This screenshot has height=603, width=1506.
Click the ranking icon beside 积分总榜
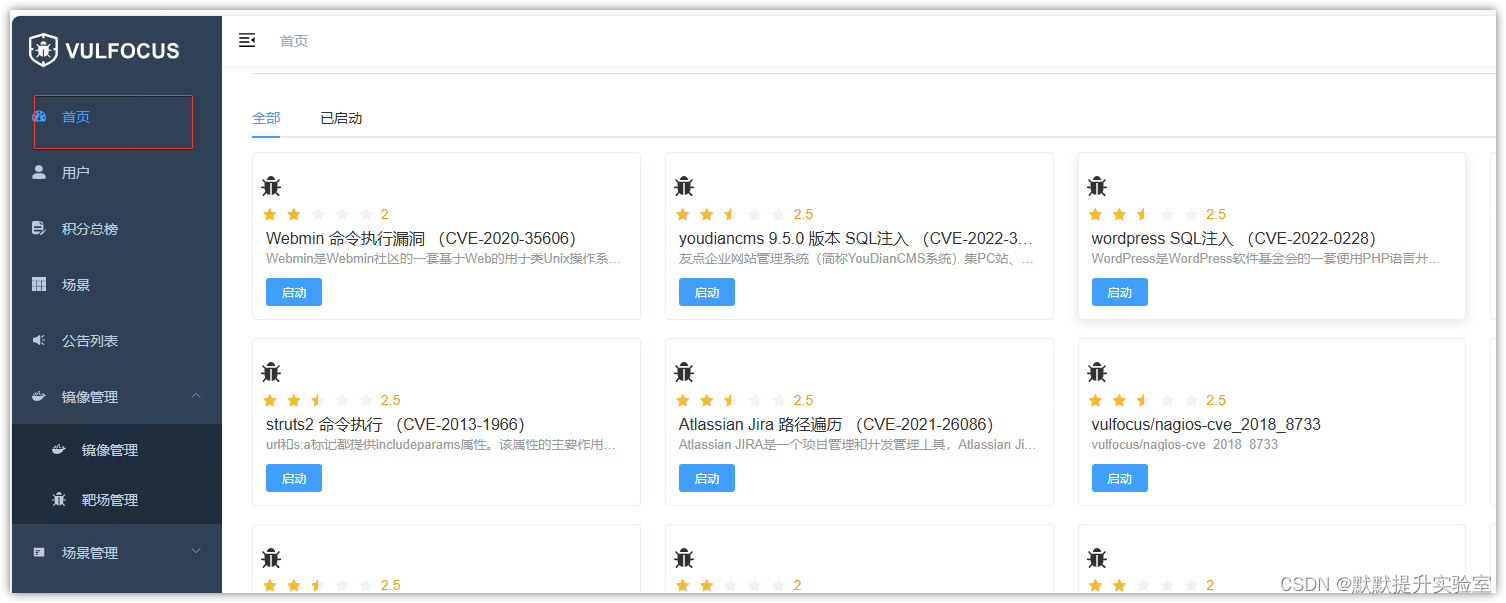(x=40, y=228)
